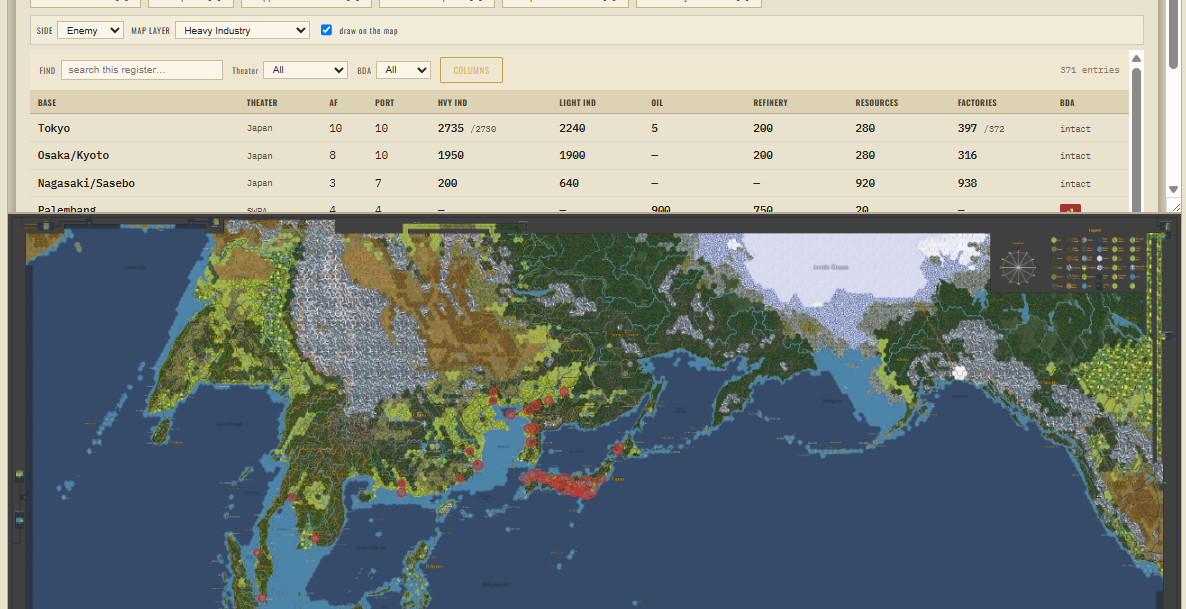Screen dimensions: 1186x609
Task: Sort by the BDA column header
Action: point(1067,103)
